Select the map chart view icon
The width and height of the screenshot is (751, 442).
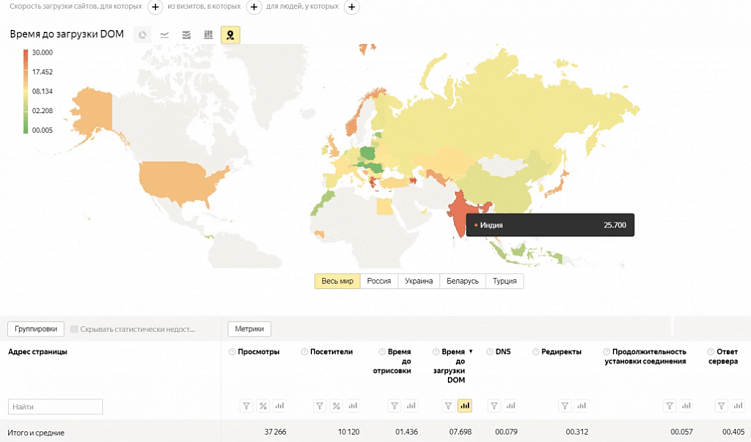pos(230,35)
